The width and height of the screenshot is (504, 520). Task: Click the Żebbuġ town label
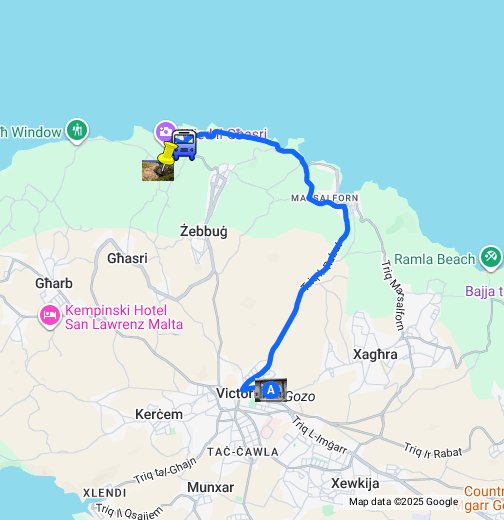click(204, 231)
